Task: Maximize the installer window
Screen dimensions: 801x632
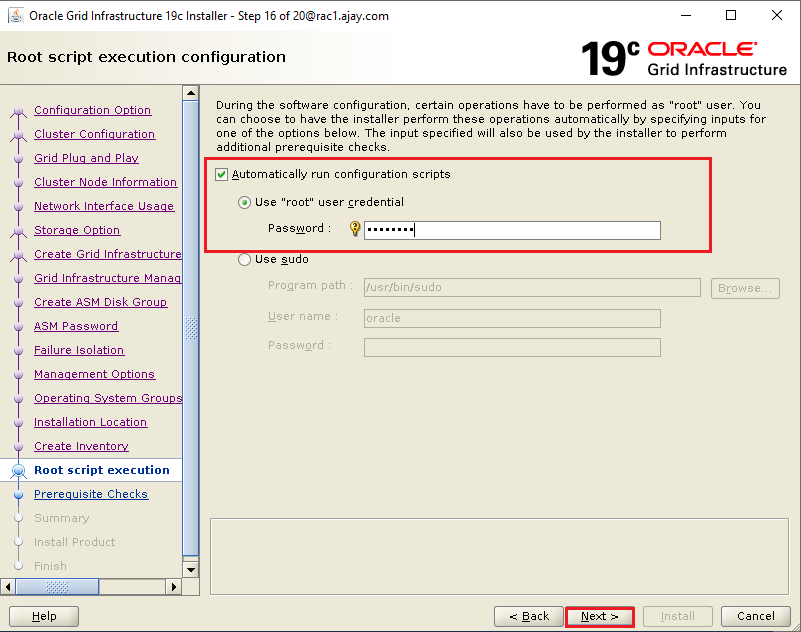Action: point(731,15)
